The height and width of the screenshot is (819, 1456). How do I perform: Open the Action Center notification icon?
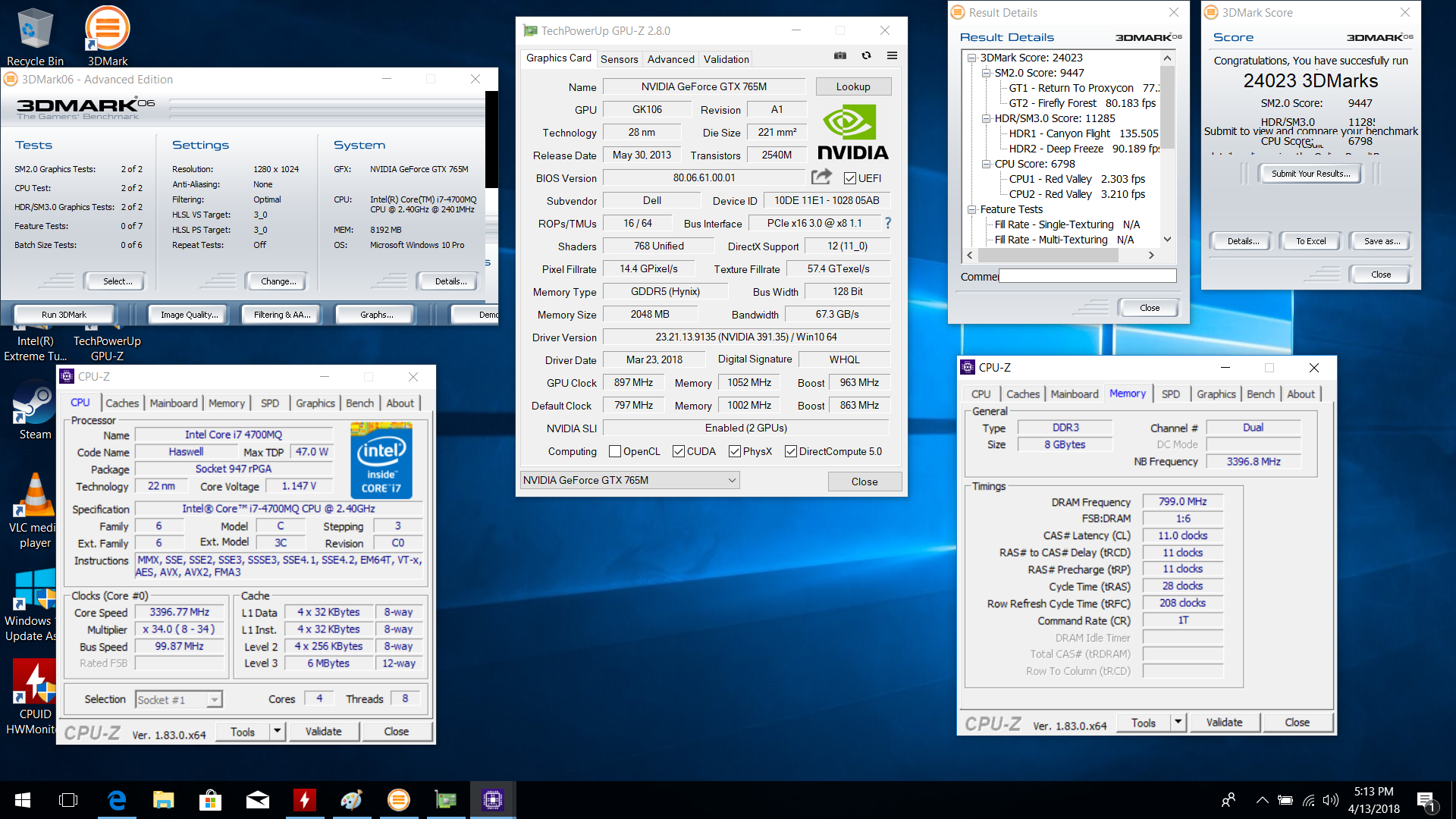[1426, 801]
